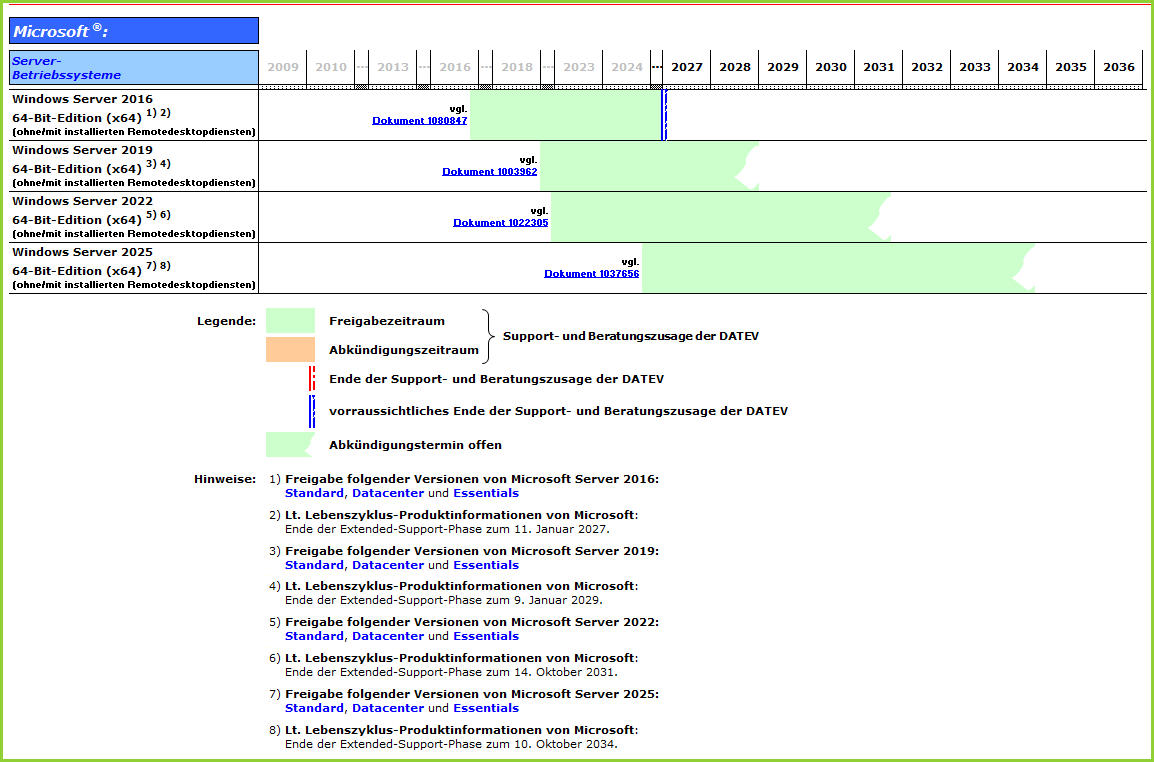Click text 'Ende der Extended-Support-Phase zum 14. Oktober 2031.'
The width and height of the screenshot is (1154, 762).
tap(451, 671)
